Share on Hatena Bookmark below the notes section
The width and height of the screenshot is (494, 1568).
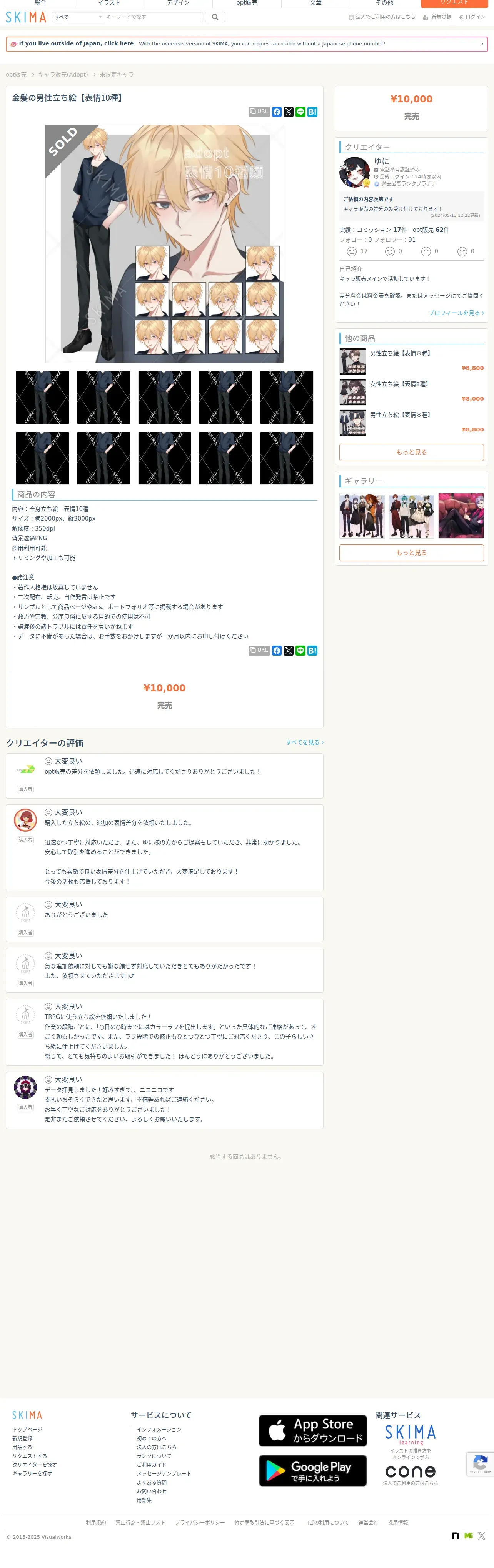(312, 651)
